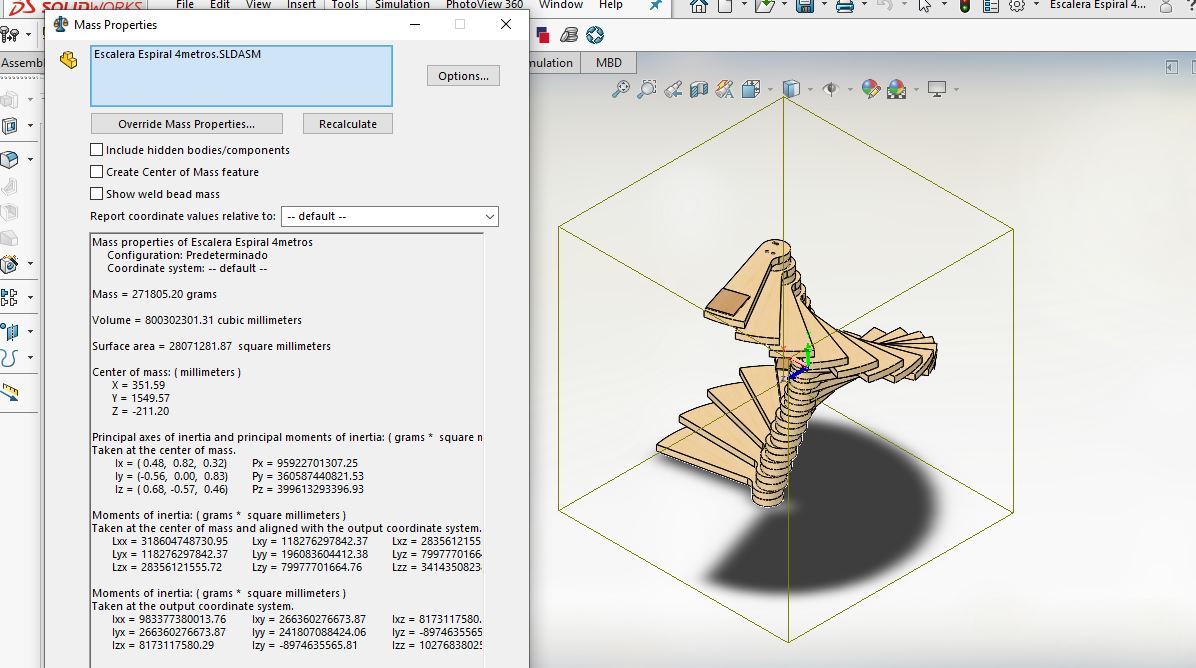Click the Escalera Espiral 4metros.SLDASM selection box
This screenshot has width=1196, height=668.
pos(241,76)
